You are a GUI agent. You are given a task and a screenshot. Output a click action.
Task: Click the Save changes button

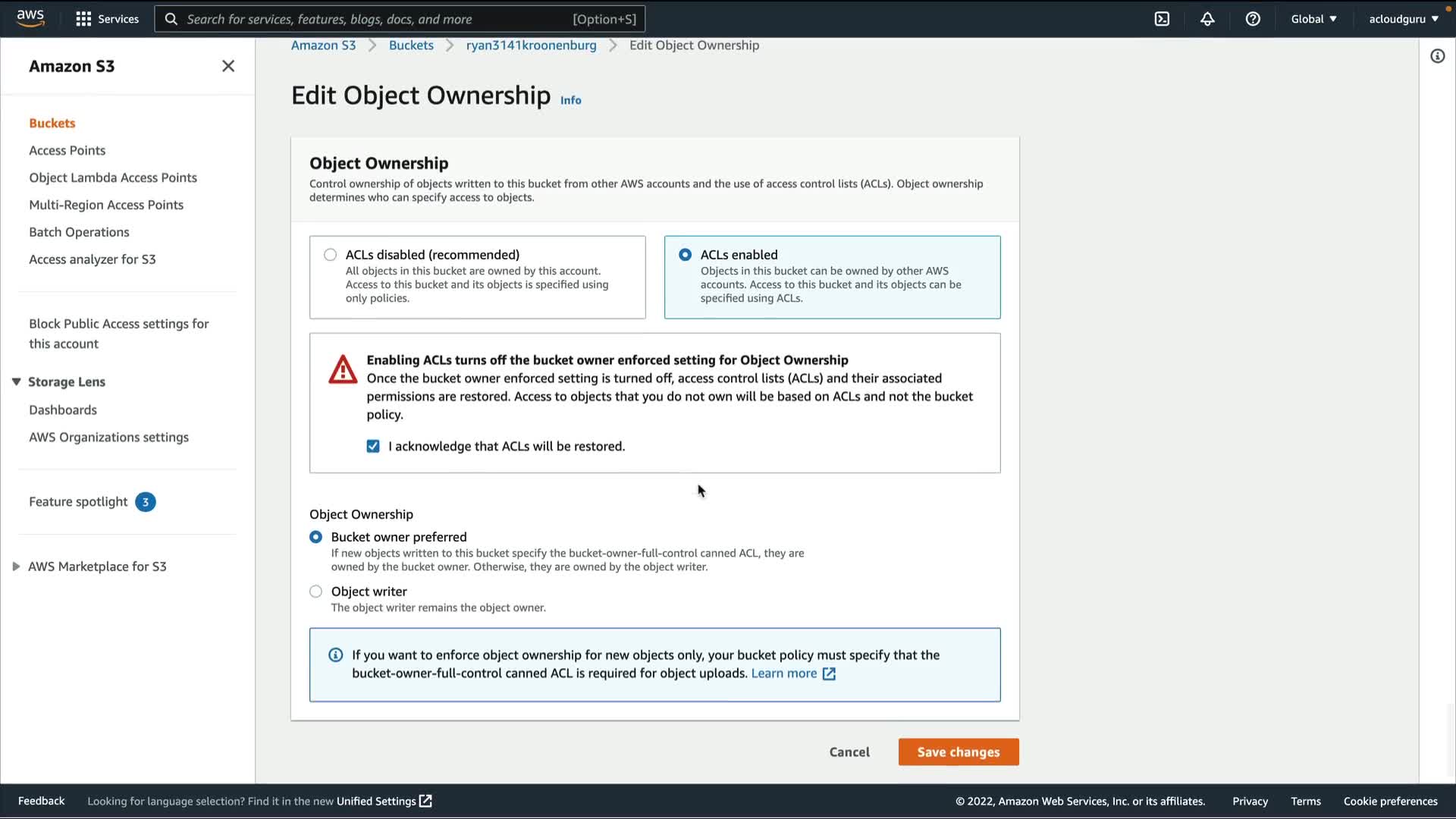click(958, 752)
